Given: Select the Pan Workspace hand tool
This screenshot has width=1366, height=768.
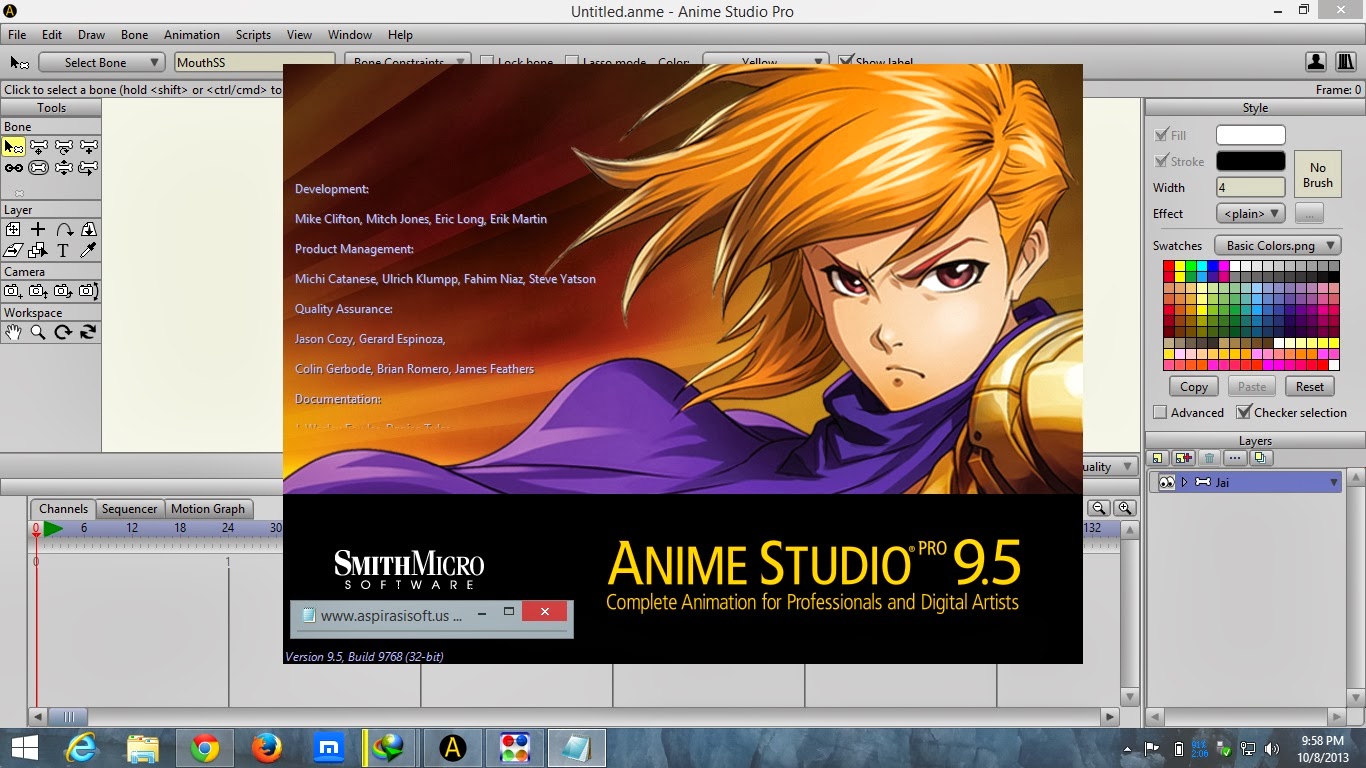Looking at the screenshot, I should click(14, 333).
